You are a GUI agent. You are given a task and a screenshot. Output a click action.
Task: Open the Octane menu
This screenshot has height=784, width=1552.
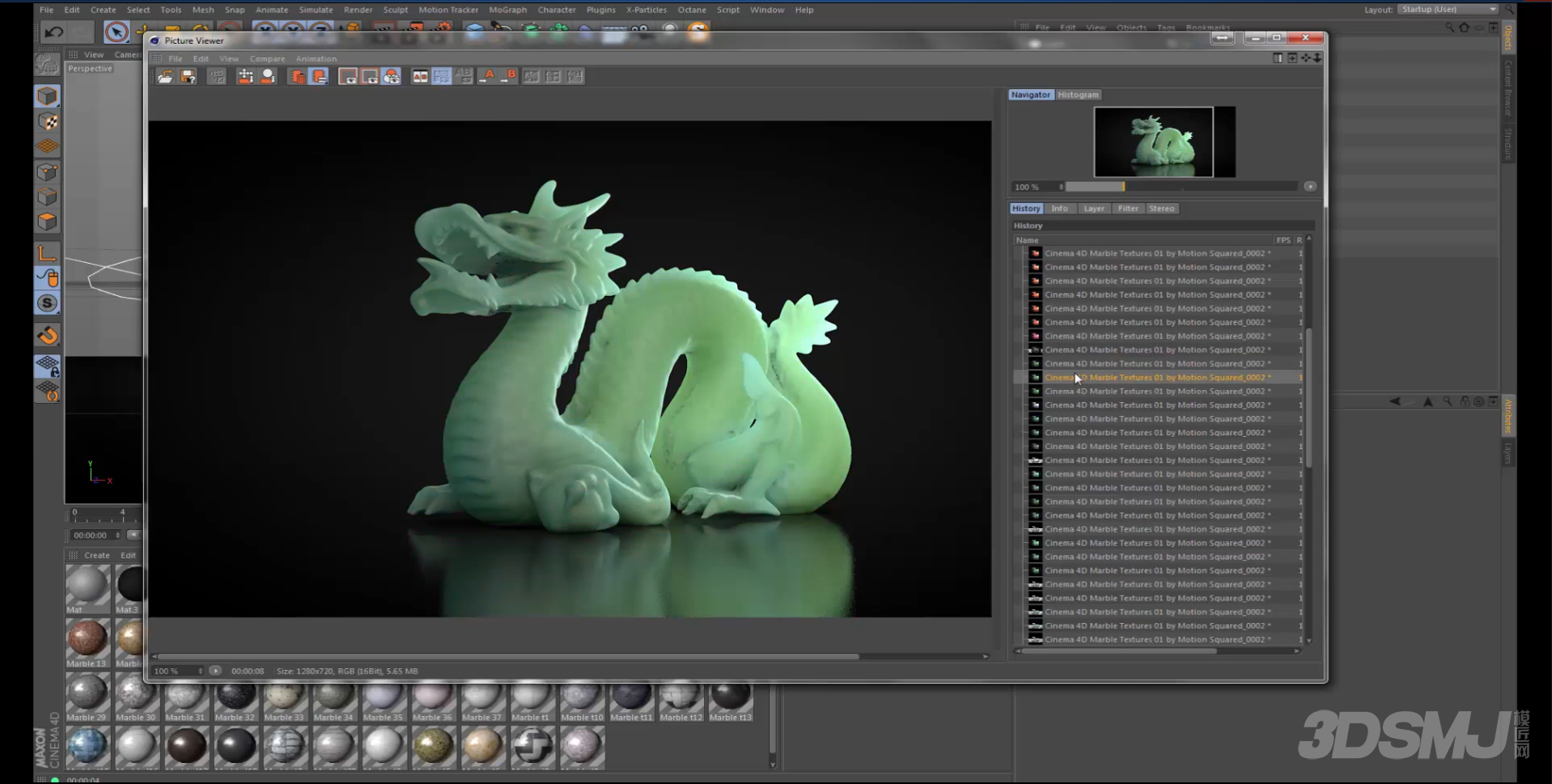[x=692, y=10]
